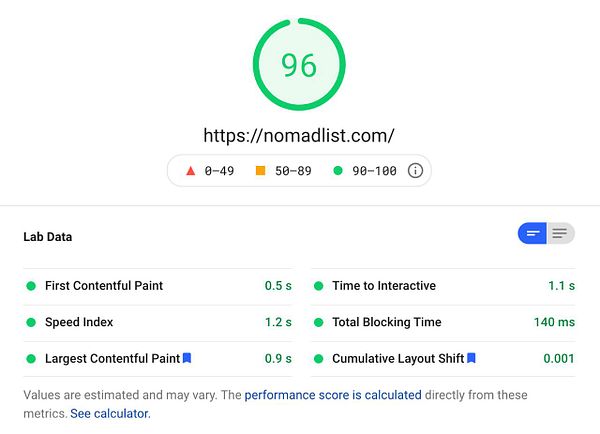This screenshot has height=434, width=600.
Task: Click the Largest Contentful Paint bookmark icon
Action: (187, 358)
